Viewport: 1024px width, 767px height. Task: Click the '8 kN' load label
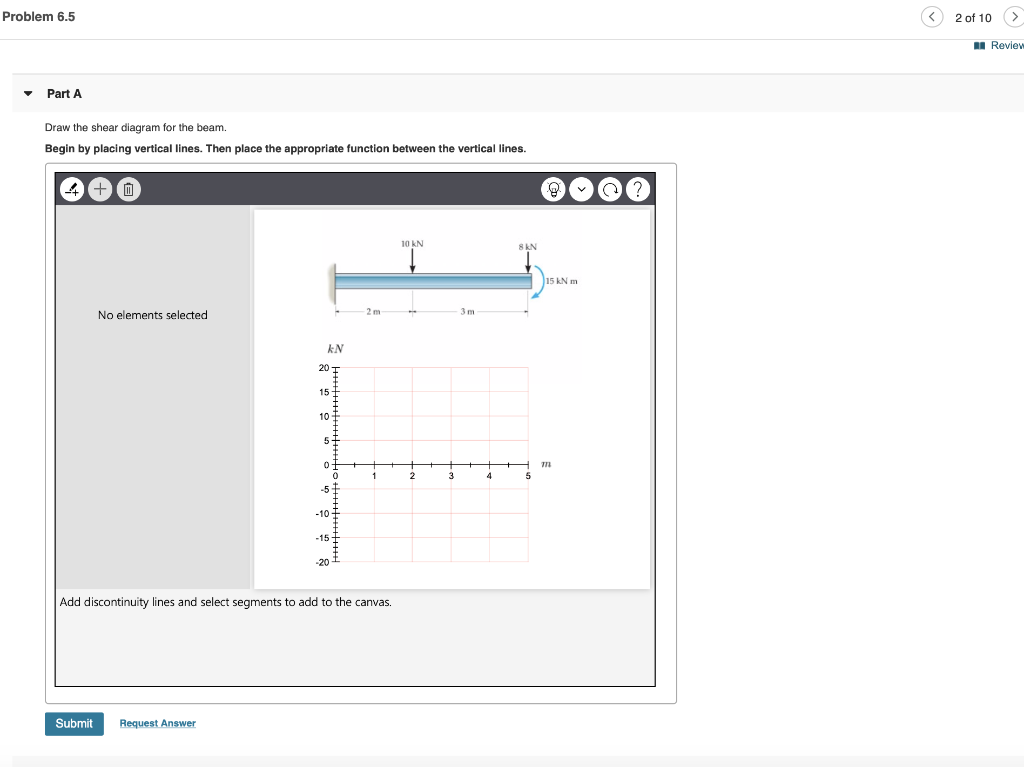528,247
